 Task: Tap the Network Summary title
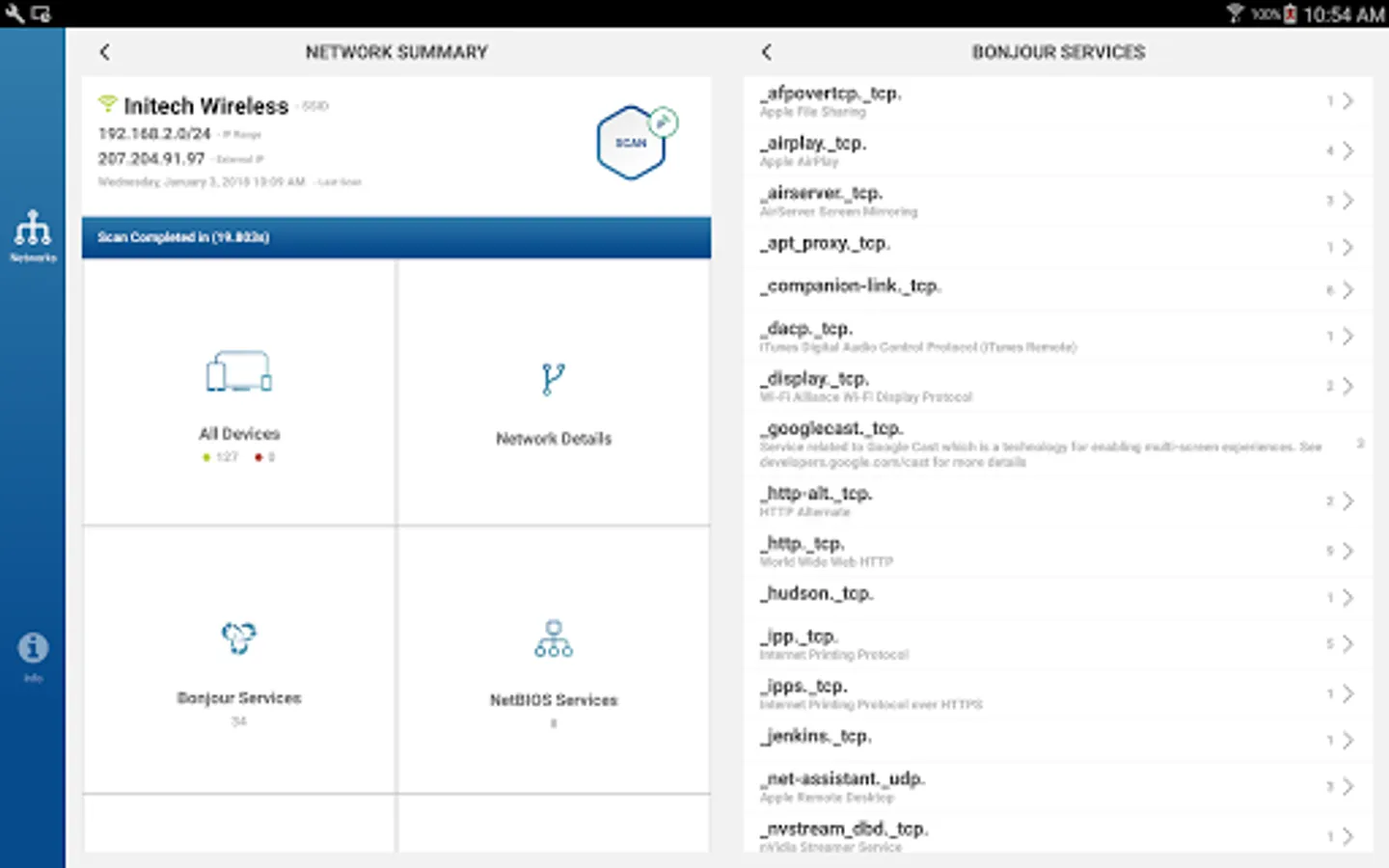pyautogui.click(x=396, y=52)
